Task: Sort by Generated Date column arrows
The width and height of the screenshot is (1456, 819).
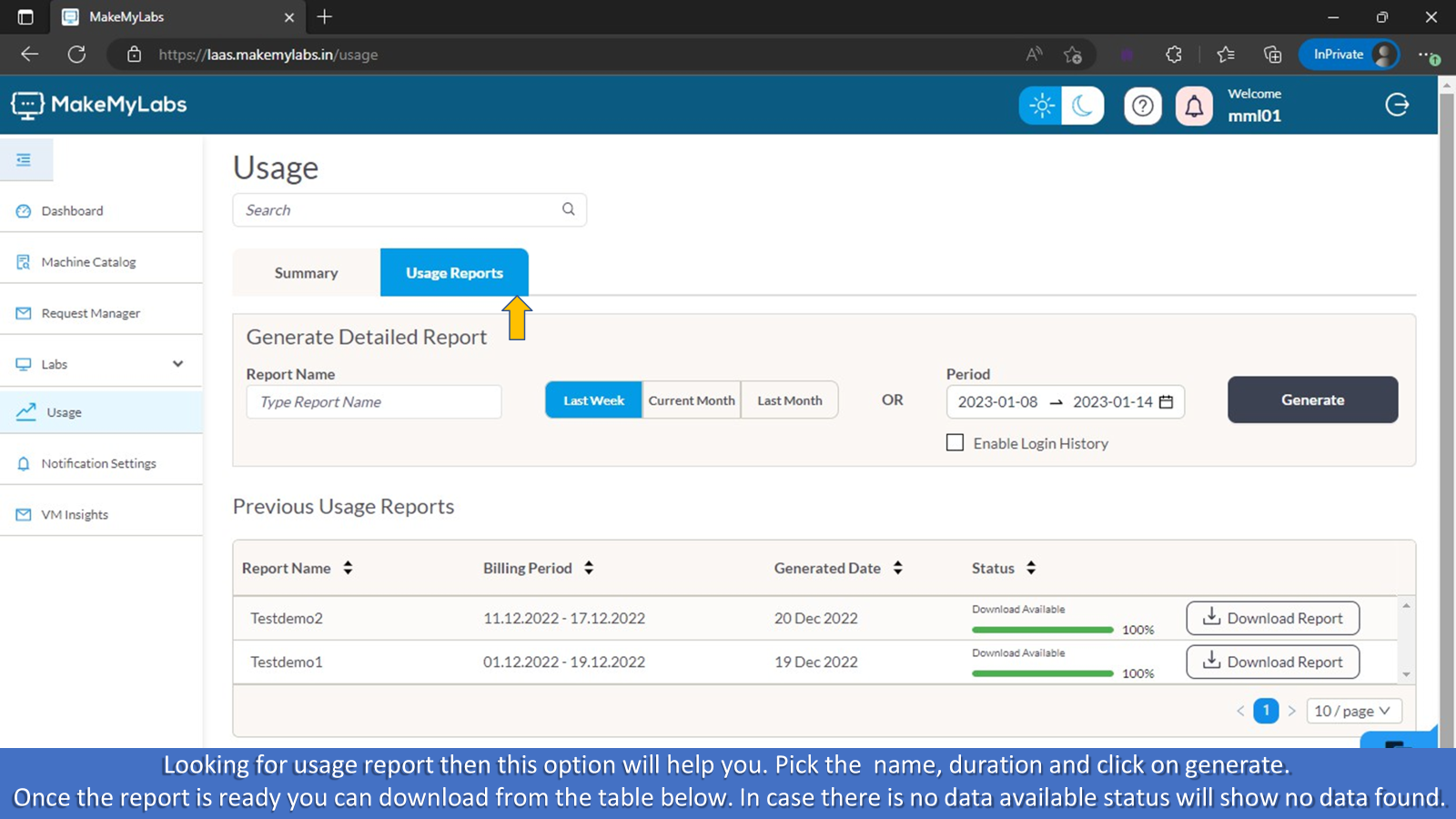Action: click(x=897, y=568)
